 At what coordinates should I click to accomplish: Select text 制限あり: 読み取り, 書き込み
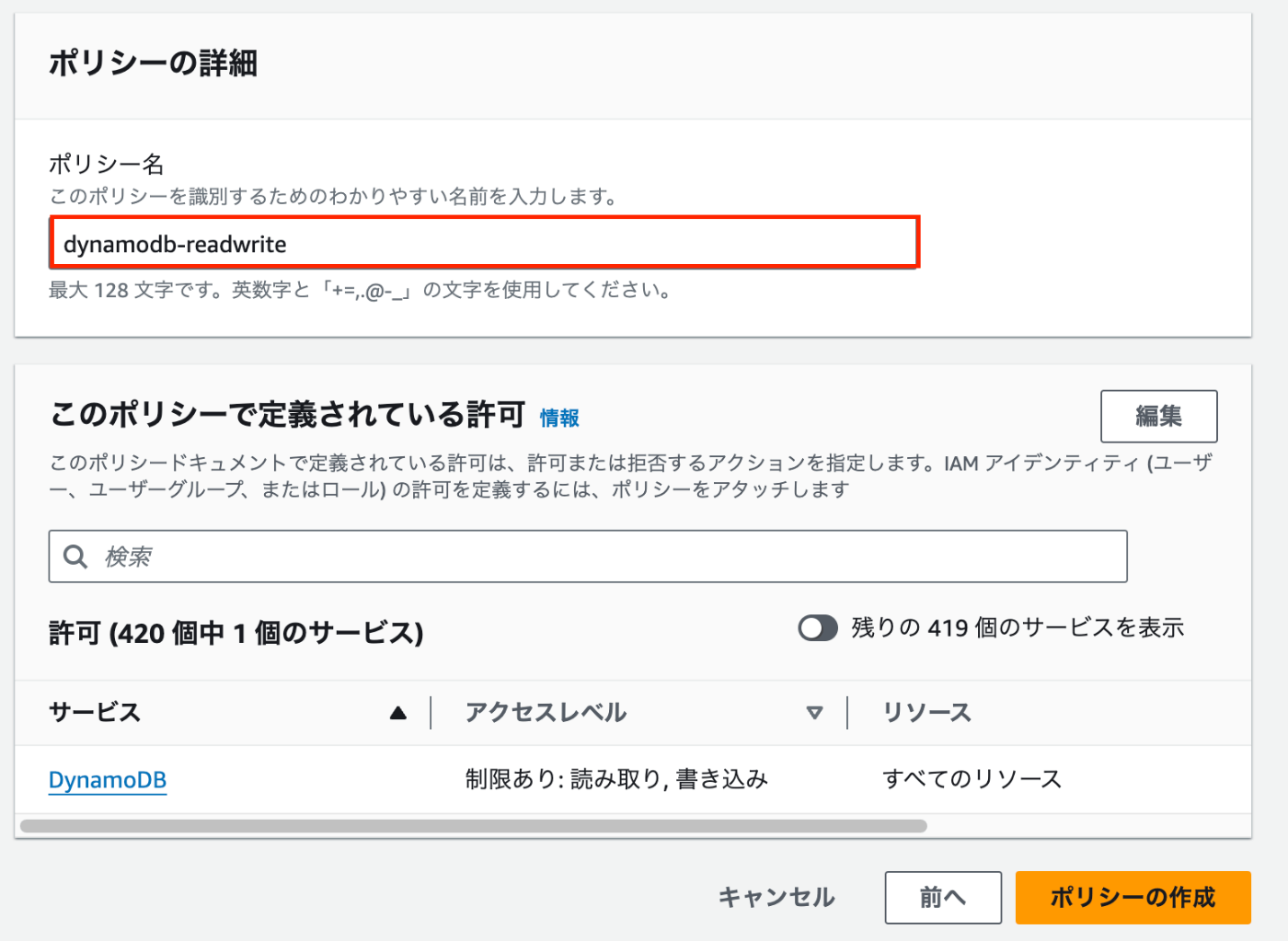point(616,779)
